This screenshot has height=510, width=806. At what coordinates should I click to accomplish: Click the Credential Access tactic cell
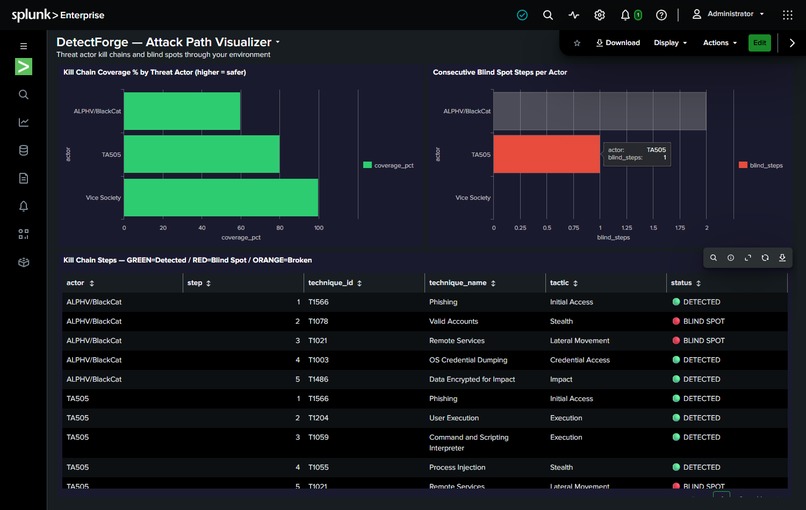pyautogui.click(x=580, y=360)
